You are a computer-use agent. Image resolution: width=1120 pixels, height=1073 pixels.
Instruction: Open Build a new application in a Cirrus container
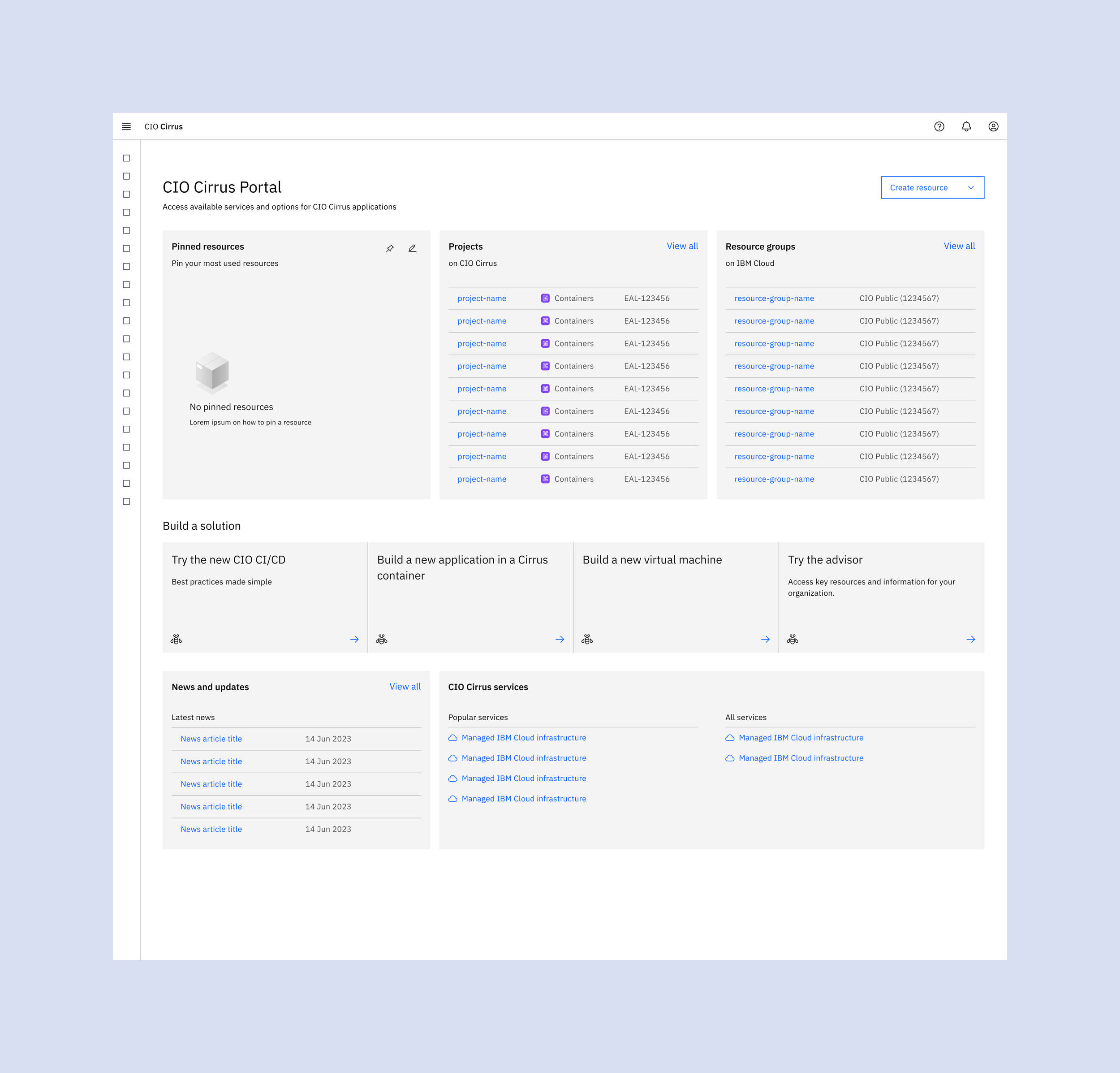pos(462,568)
